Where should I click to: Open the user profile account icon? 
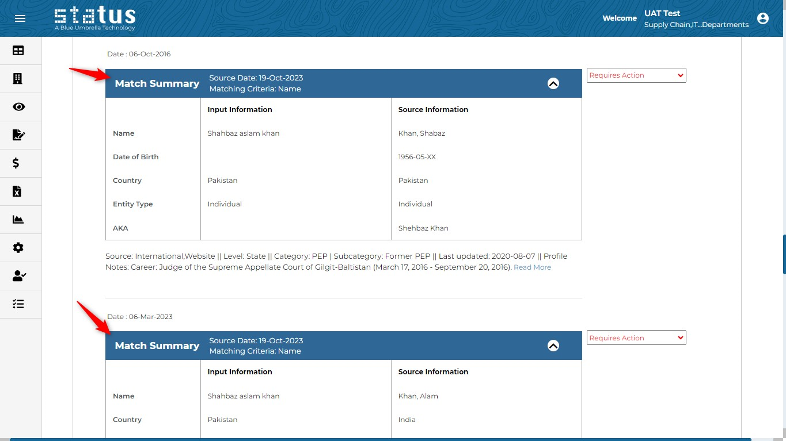763,18
